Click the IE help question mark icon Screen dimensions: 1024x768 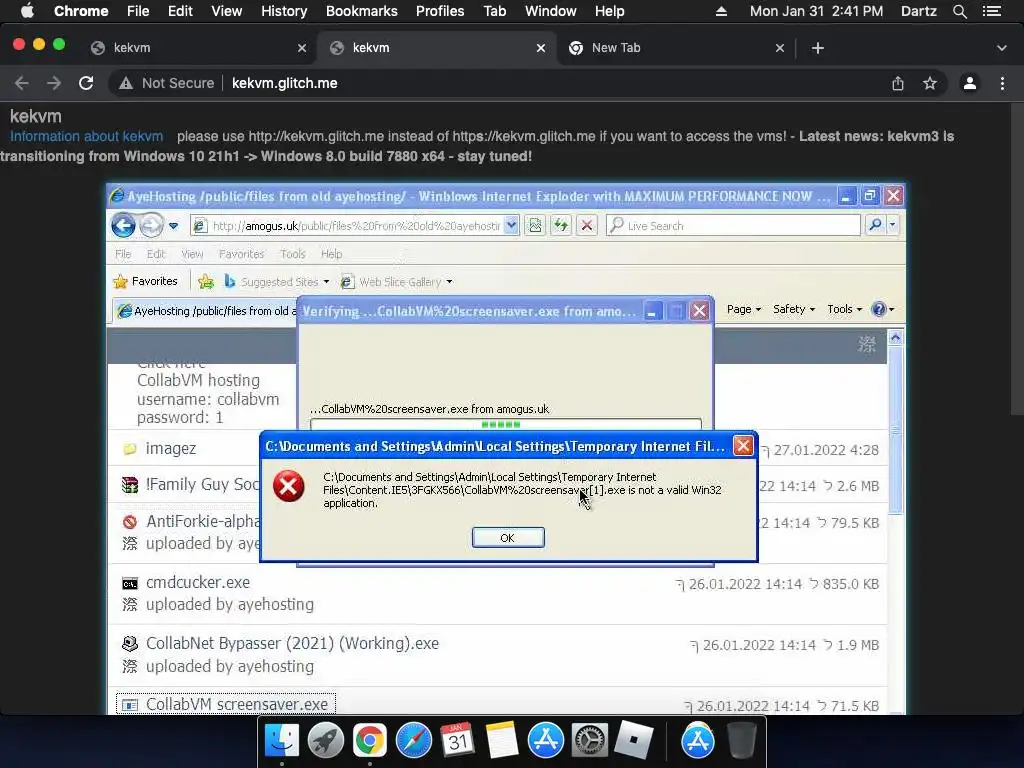pos(879,309)
